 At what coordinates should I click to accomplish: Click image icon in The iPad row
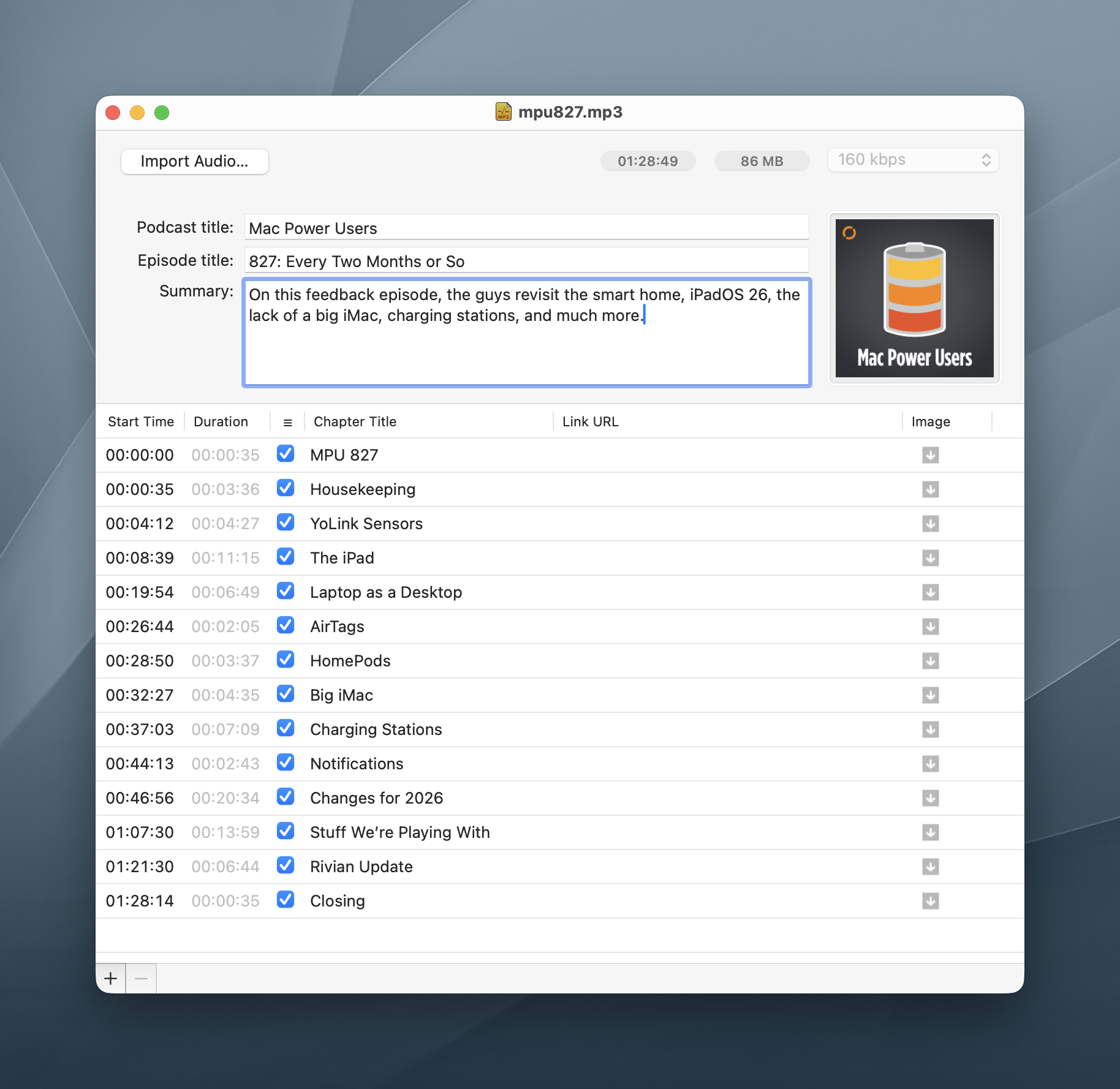(930, 558)
